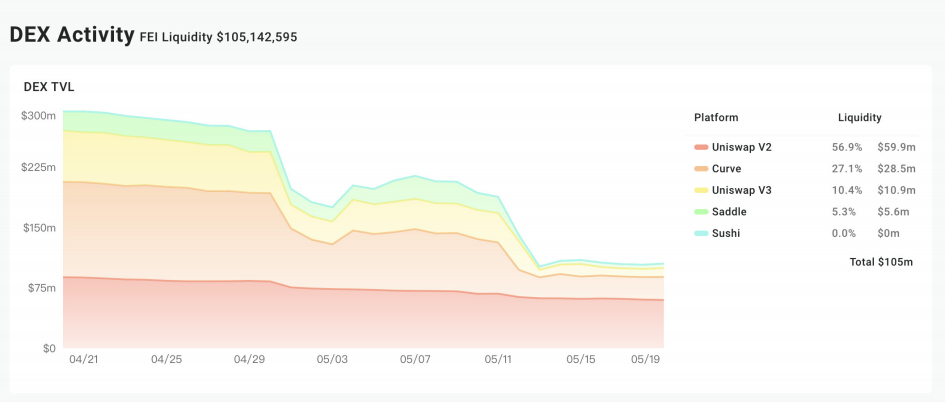Screen dimensions: 945x402
Task: Select the Saddle platform name
Action: pyautogui.click(x=730, y=212)
